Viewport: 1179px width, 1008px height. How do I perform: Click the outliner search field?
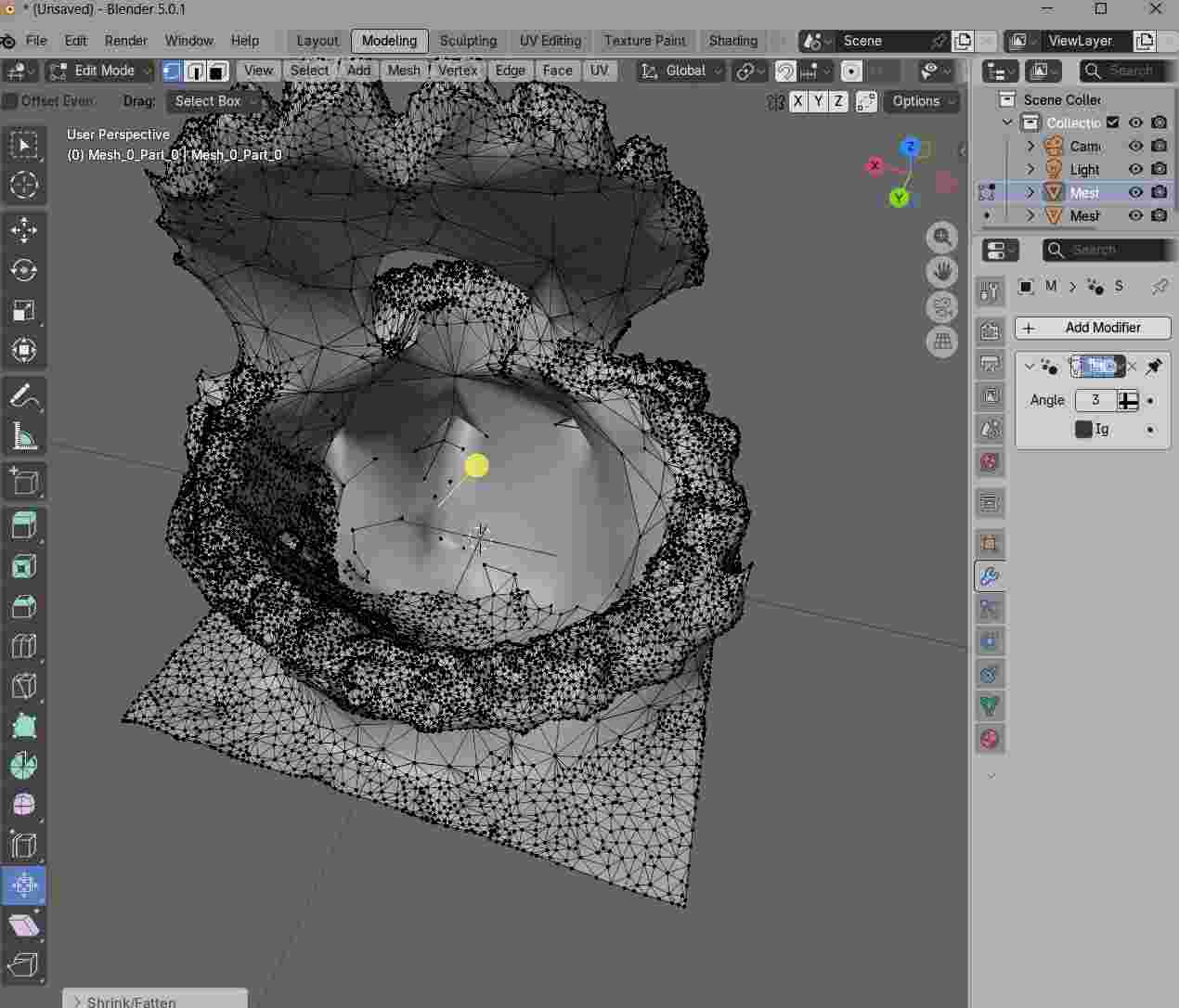click(x=1123, y=71)
